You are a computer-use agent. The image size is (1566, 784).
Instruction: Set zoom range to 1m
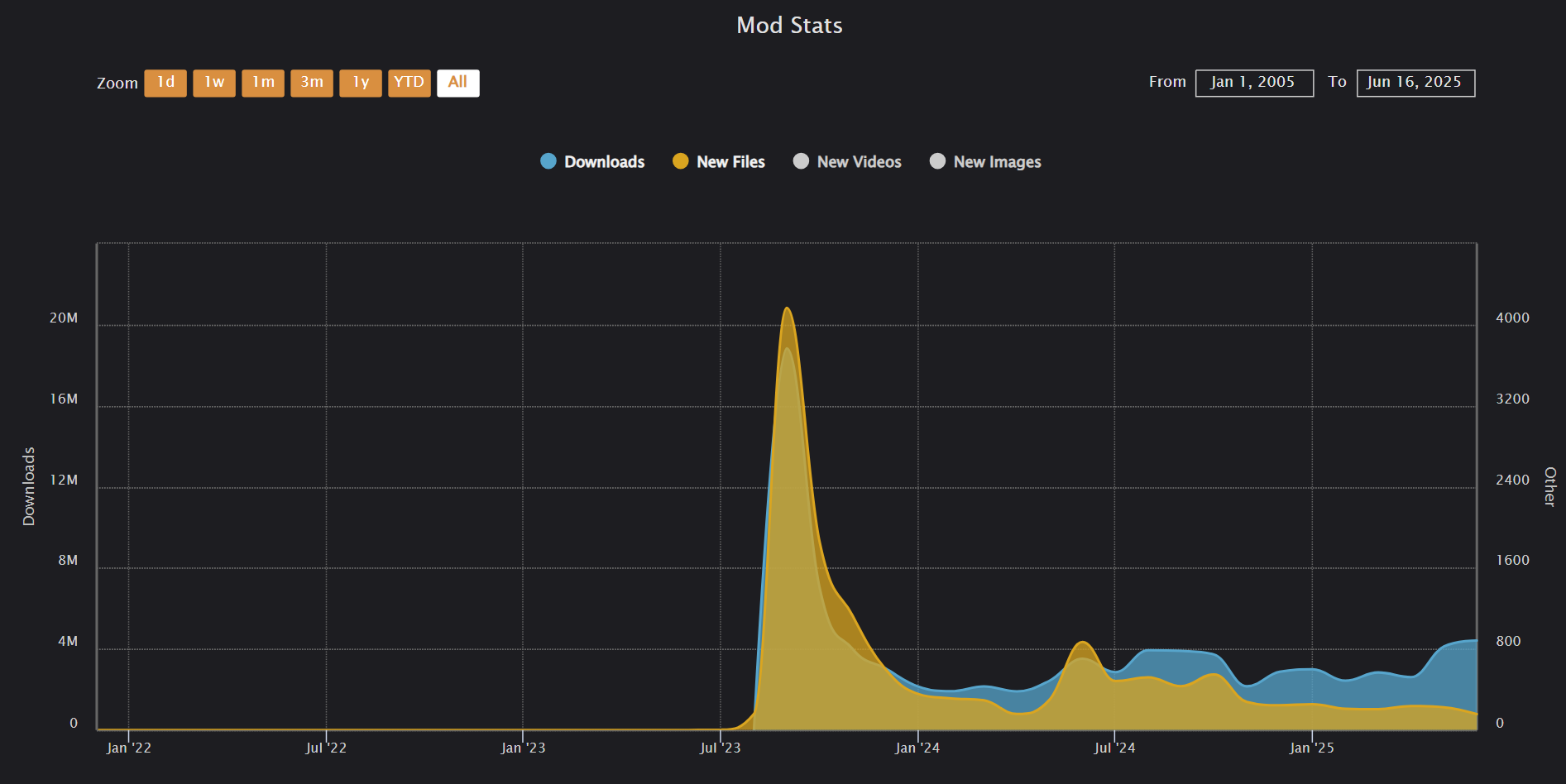point(263,83)
